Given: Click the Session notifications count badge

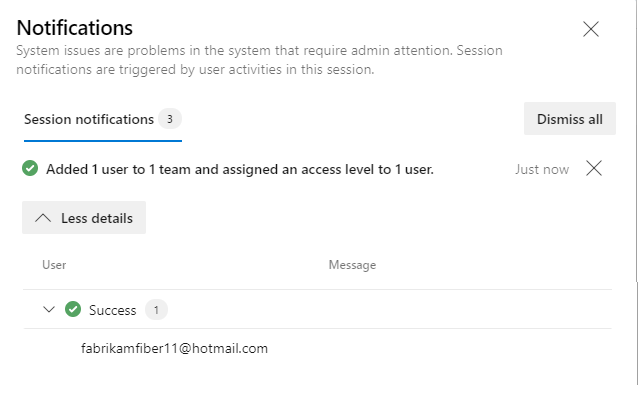Looking at the screenshot, I should pos(170,119).
